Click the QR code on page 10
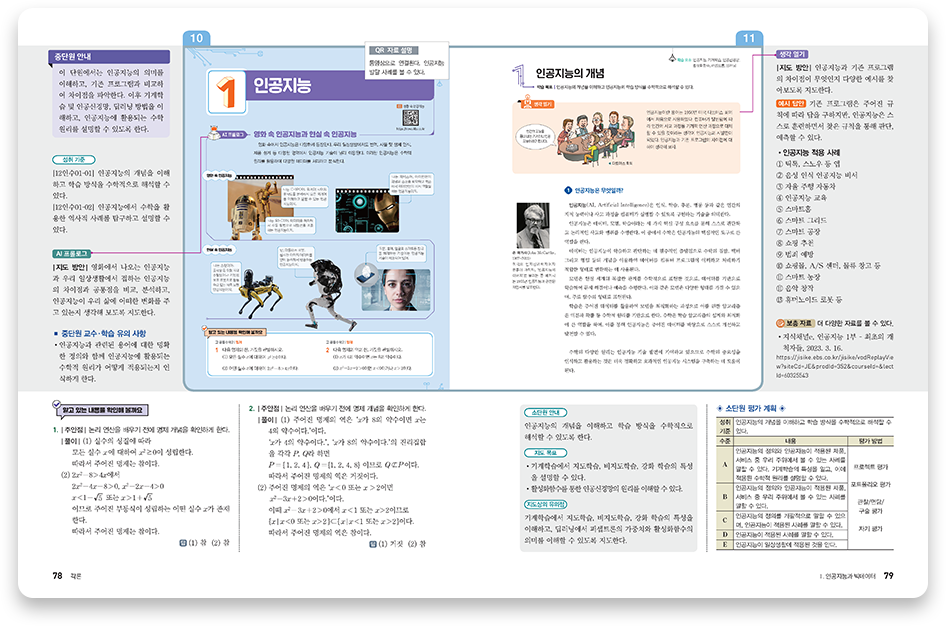This screenshot has height=626, width=946. (411, 118)
